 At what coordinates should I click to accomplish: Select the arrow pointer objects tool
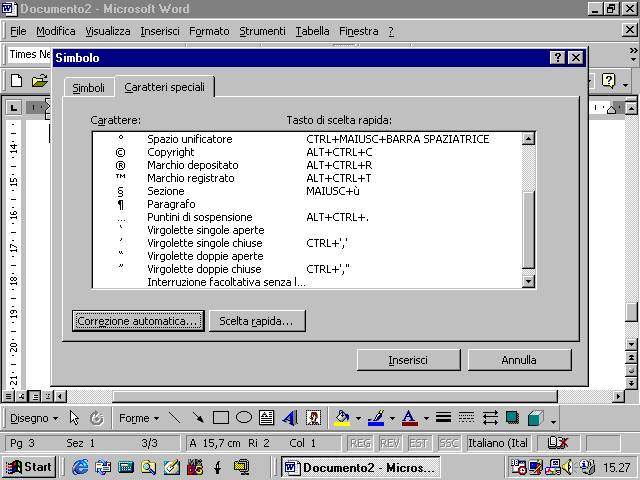coord(74,418)
